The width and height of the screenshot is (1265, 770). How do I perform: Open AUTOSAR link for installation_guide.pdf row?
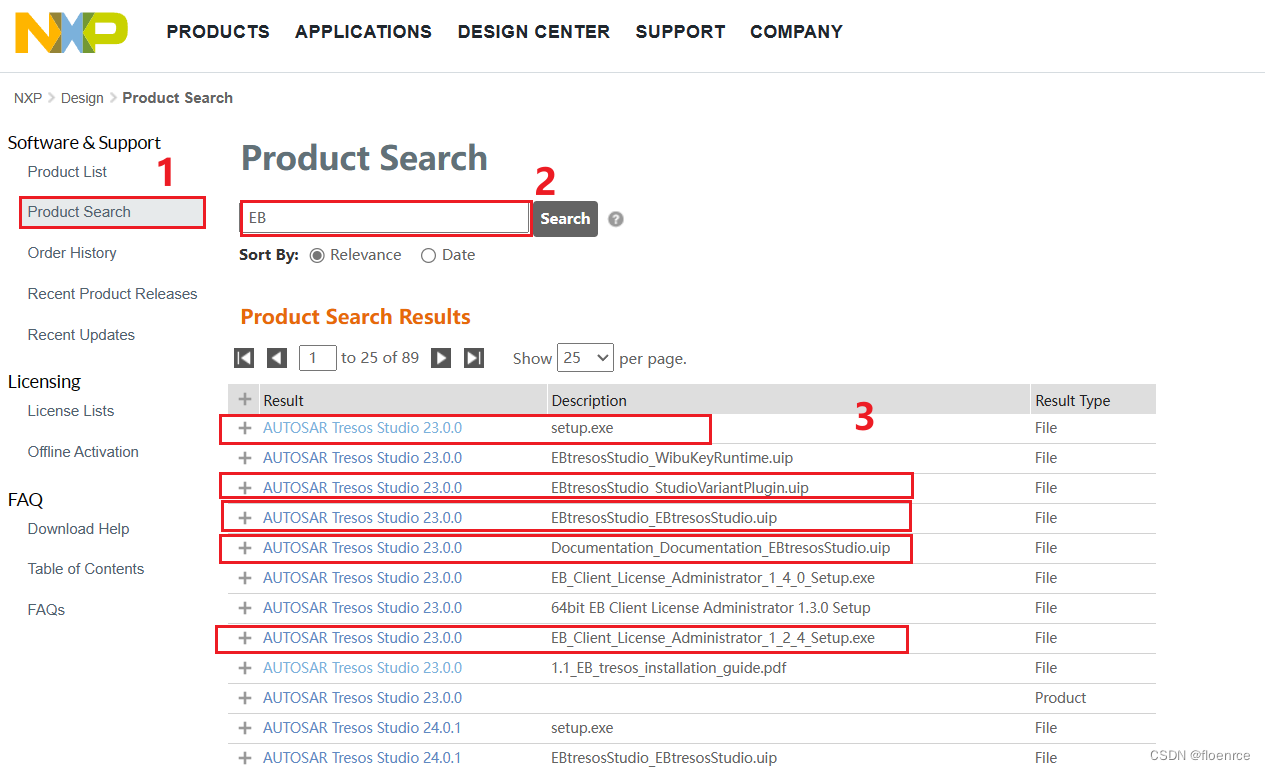[362, 668]
